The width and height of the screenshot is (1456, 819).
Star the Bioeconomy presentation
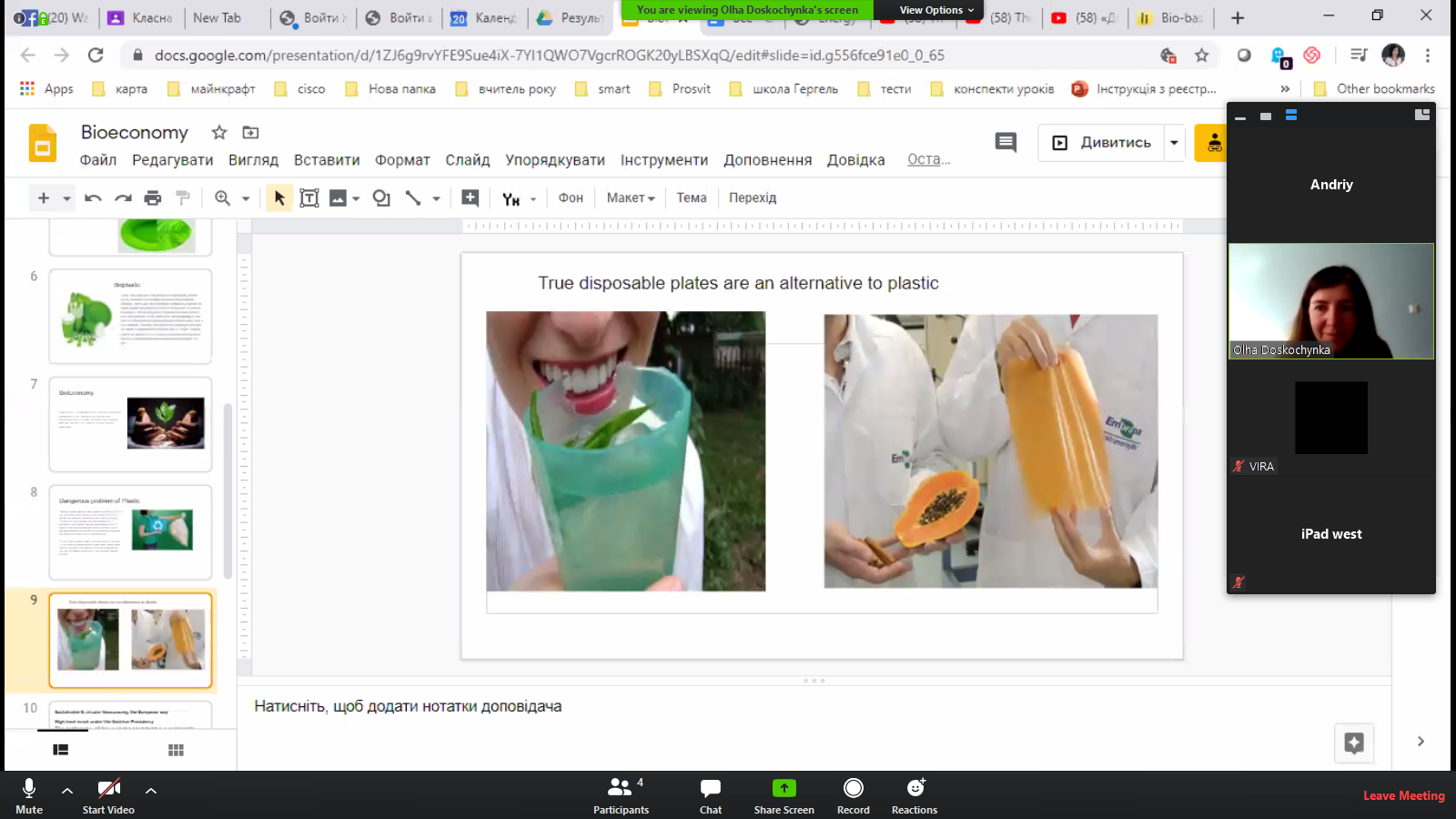219,132
